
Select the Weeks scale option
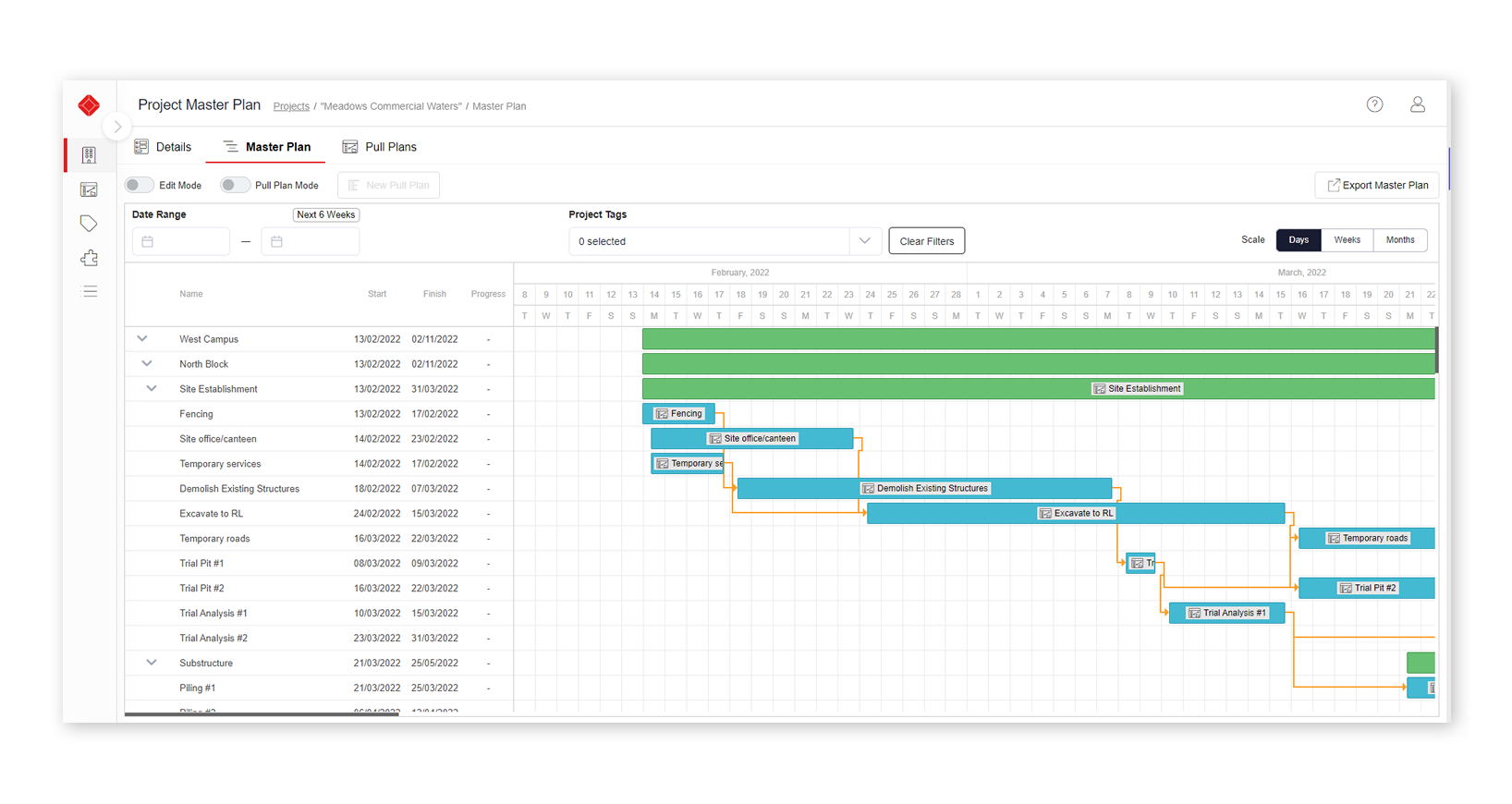(1347, 240)
